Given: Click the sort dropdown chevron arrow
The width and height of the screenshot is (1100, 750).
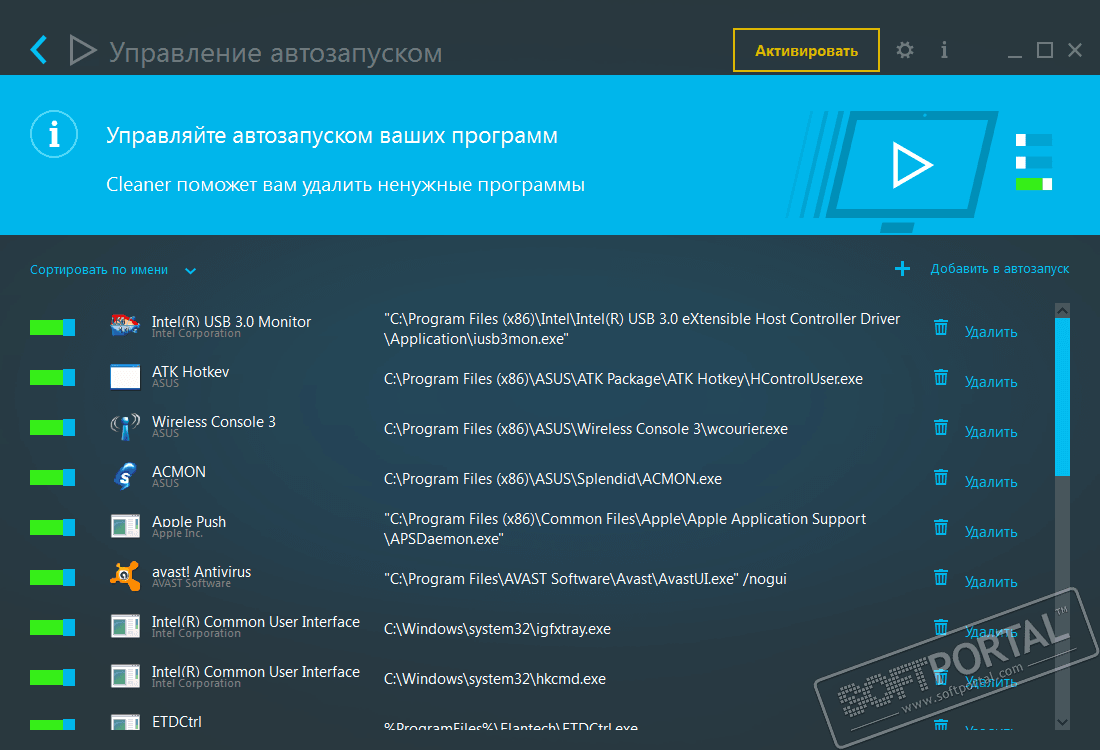Looking at the screenshot, I should 190,271.
